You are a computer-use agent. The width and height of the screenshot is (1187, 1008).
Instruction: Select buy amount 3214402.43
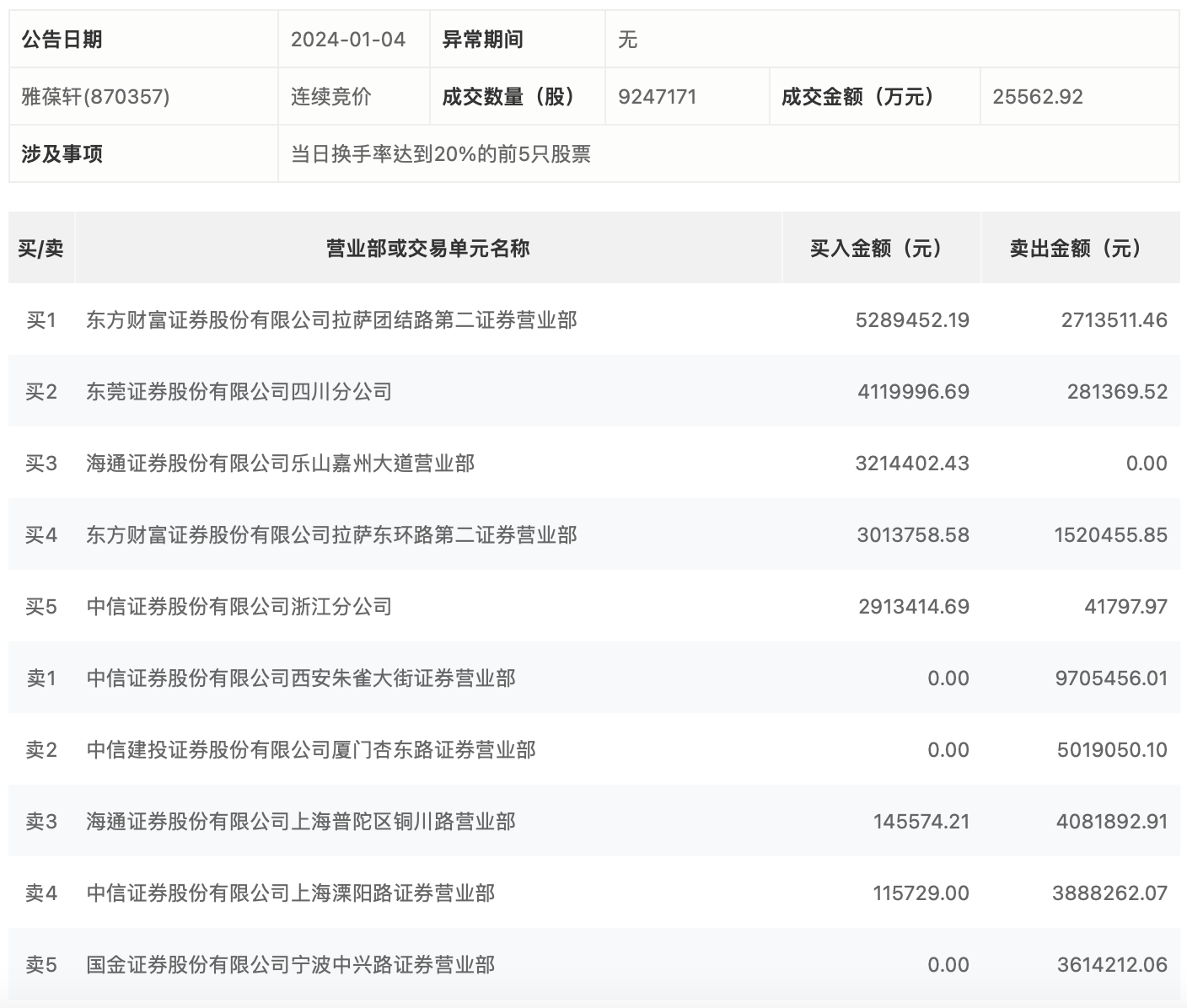click(912, 464)
